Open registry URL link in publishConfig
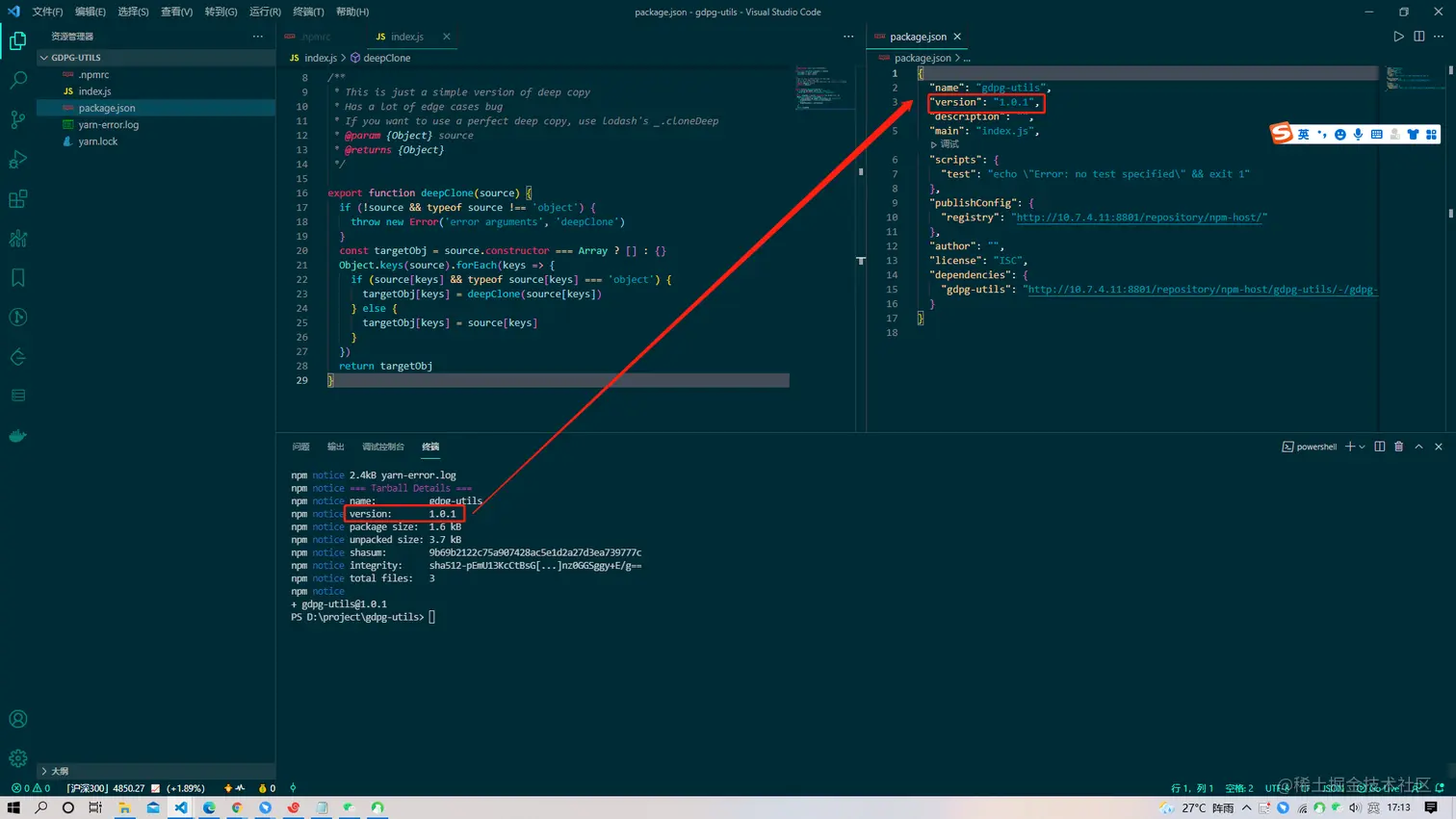The height and width of the screenshot is (819, 1456). point(1141,218)
